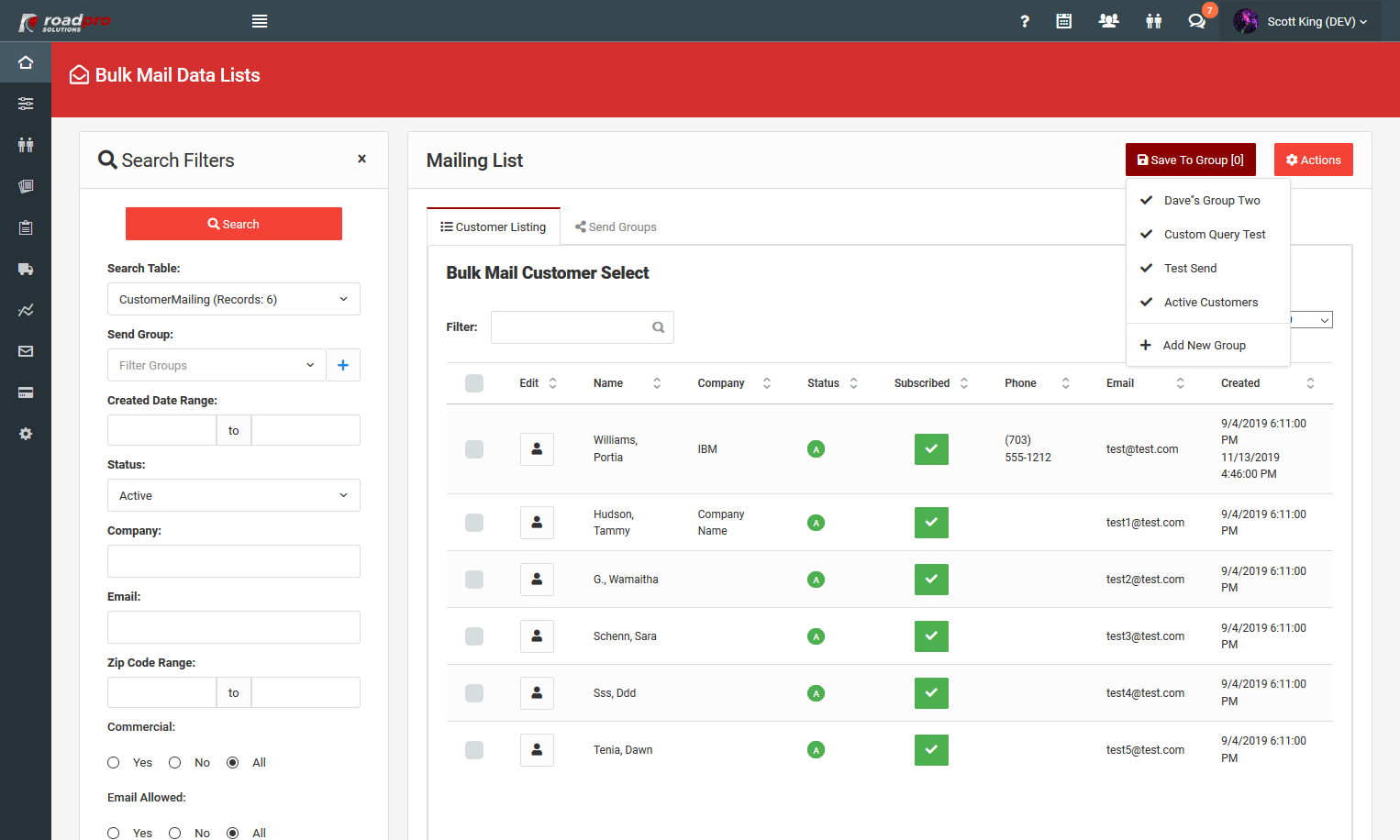The image size is (1400, 840).
Task: Toggle subscribed checkmark for test4@test.com
Action: [x=931, y=693]
